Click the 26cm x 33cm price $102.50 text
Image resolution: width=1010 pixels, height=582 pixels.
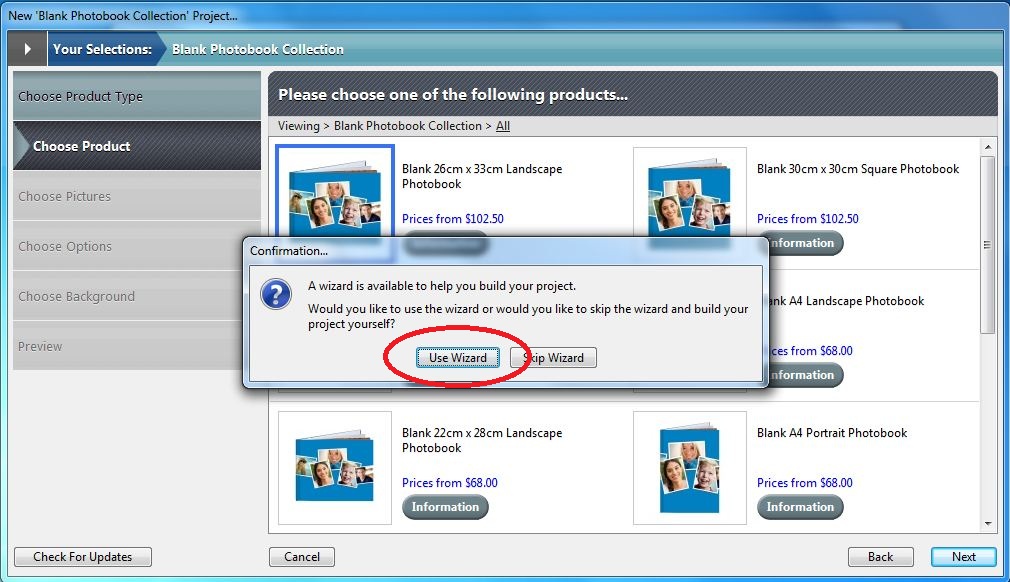[x=453, y=219]
